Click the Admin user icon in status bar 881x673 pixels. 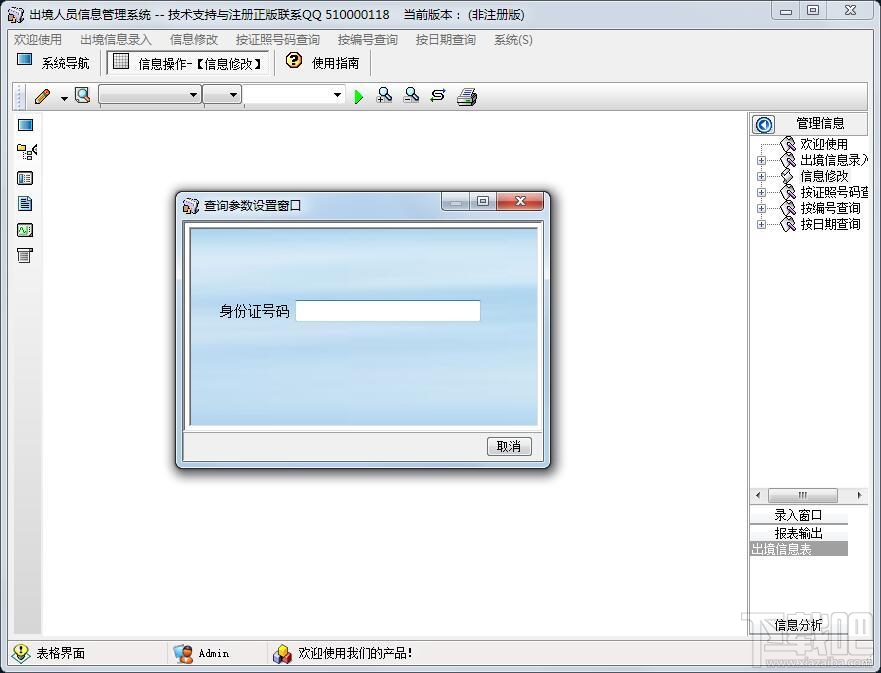185,653
